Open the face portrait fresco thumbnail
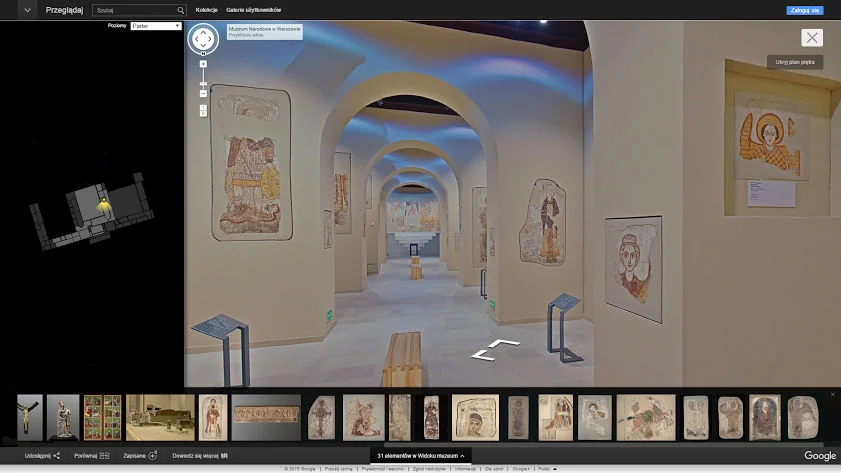This screenshot has width=841, height=473. click(475, 418)
